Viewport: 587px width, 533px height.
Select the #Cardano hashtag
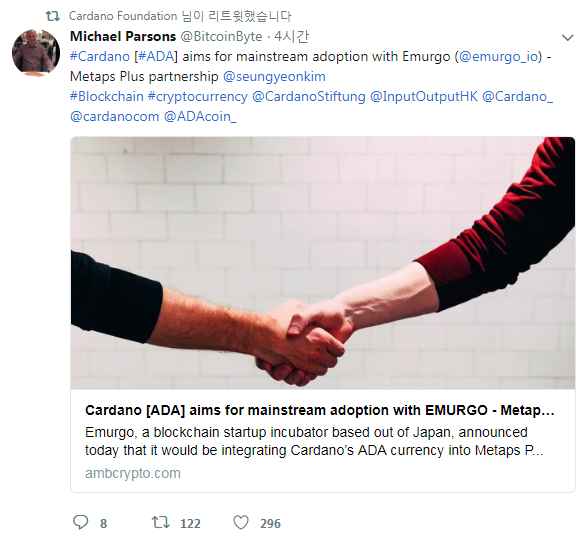(100, 57)
